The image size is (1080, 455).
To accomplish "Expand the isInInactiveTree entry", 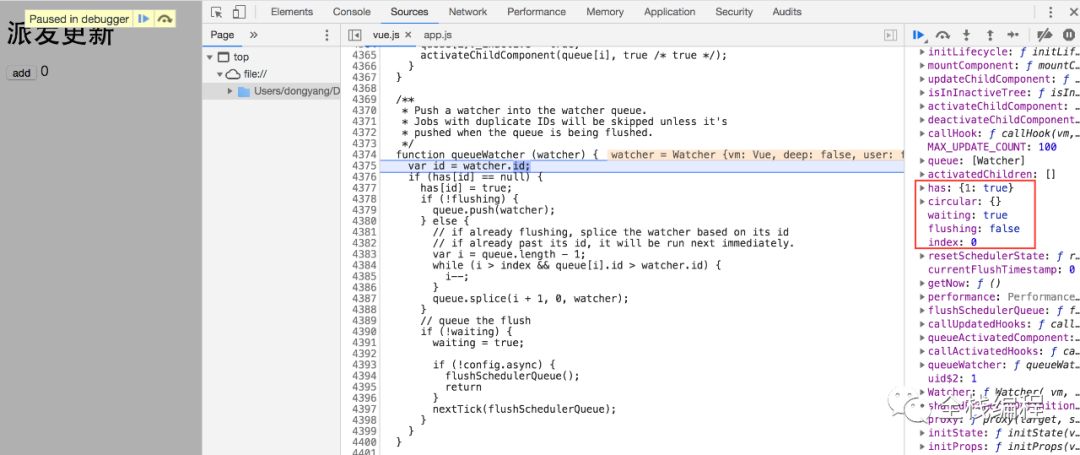I will pyautogui.click(x=923, y=93).
